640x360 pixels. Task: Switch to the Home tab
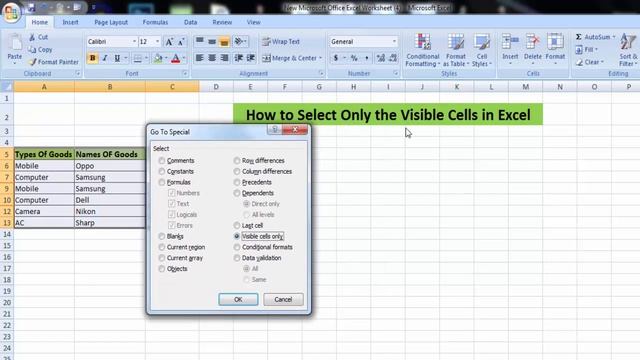40,22
